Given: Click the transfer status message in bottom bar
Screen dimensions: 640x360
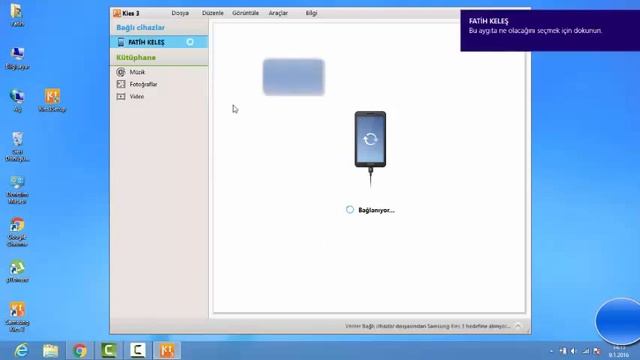Looking at the screenshot, I should 427,326.
